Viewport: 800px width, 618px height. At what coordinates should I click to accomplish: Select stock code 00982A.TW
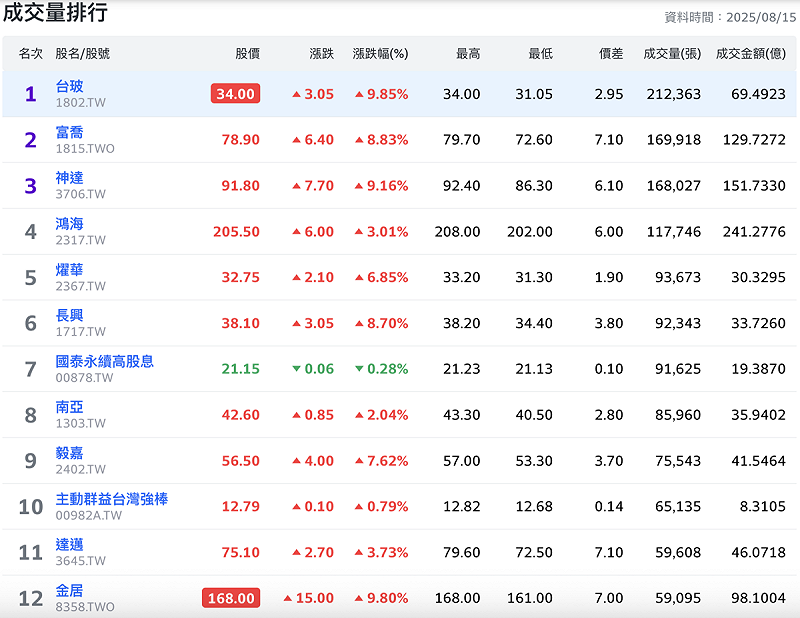[89, 515]
